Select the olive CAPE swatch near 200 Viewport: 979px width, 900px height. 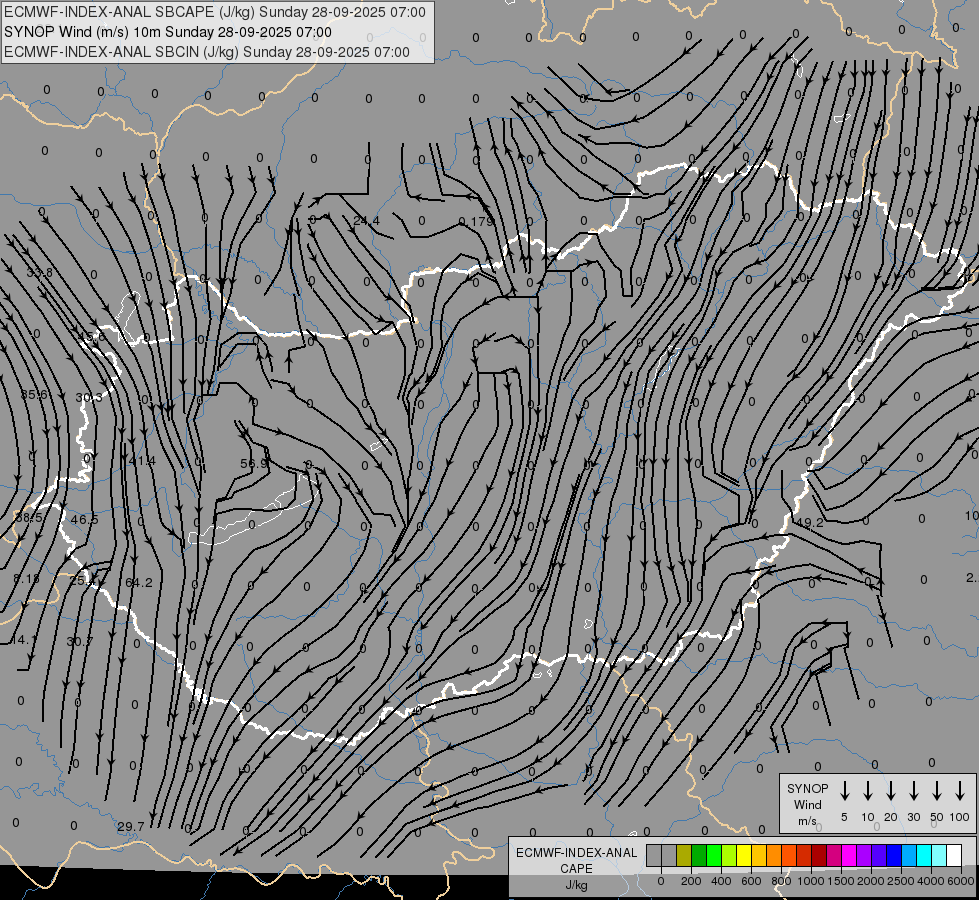point(684,855)
